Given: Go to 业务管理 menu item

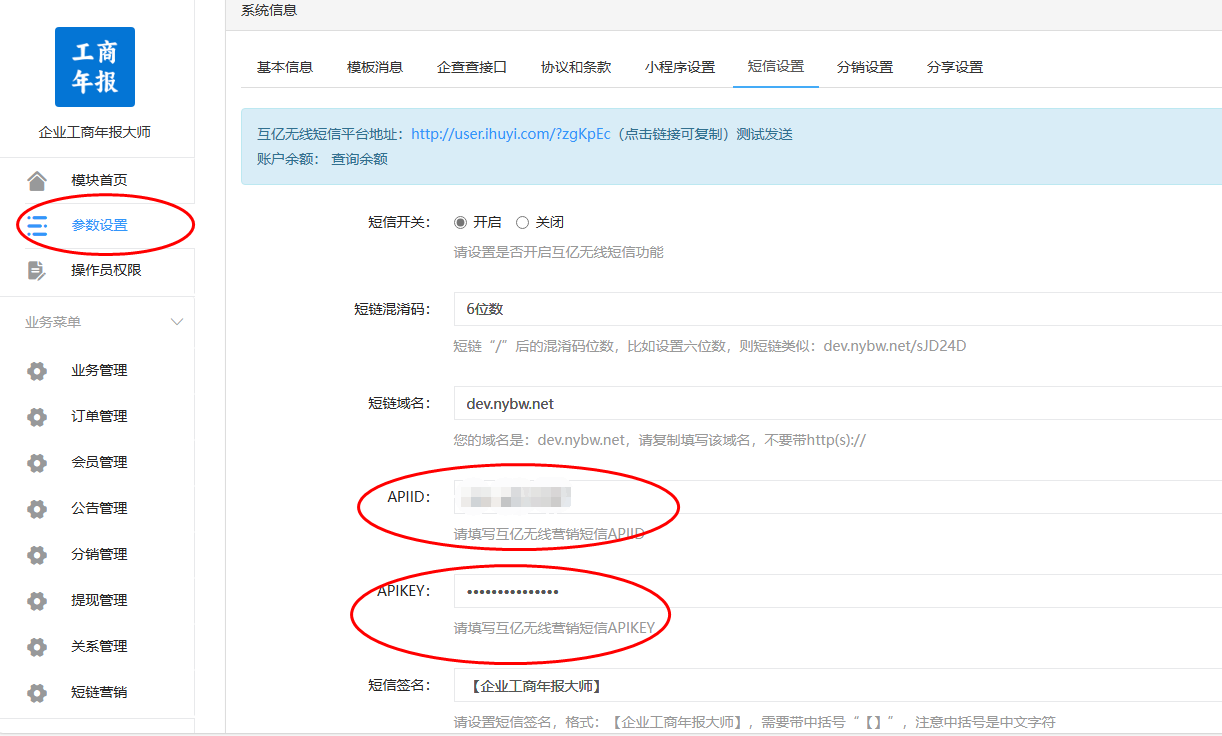Looking at the screenshot, I should [97, 370].
